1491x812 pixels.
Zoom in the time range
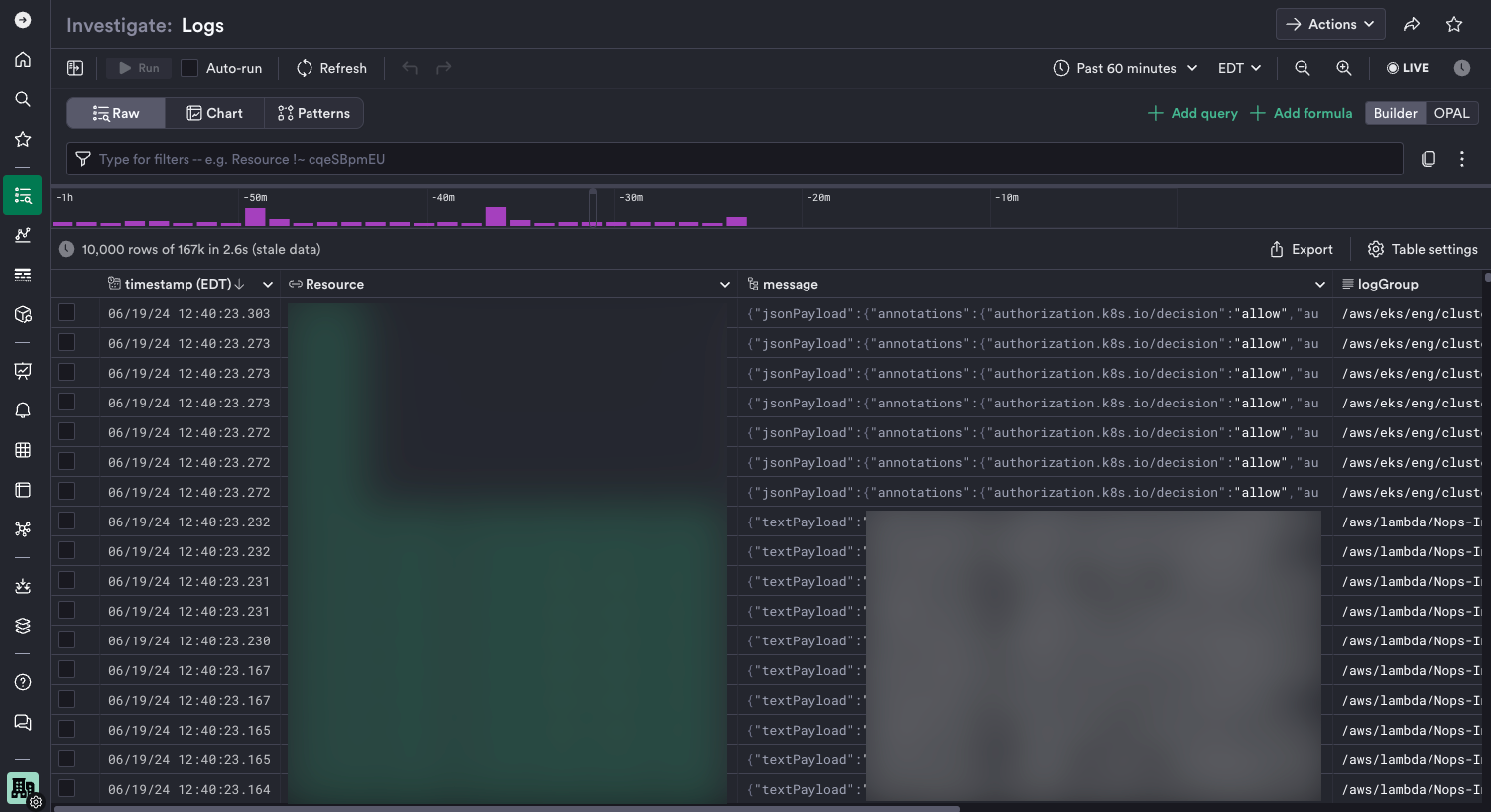point(1344,68)
